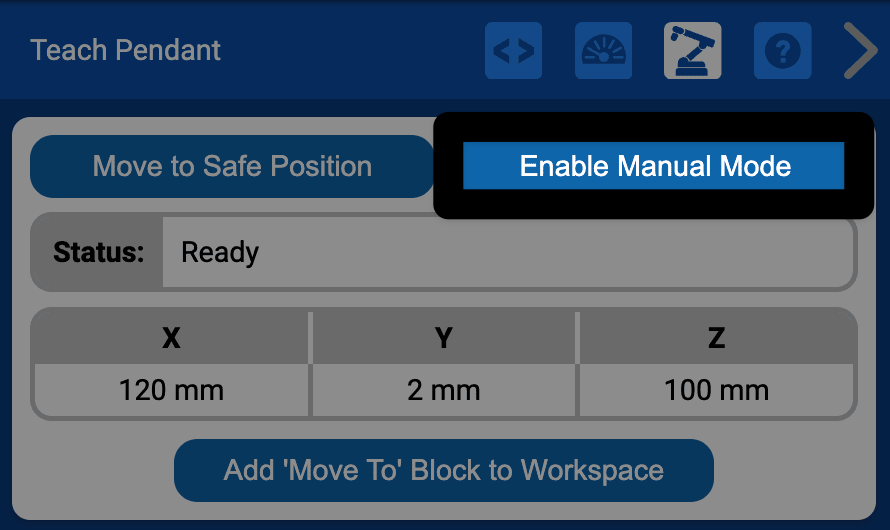
Task: Click the X value 120 mm
Action: 171,389
